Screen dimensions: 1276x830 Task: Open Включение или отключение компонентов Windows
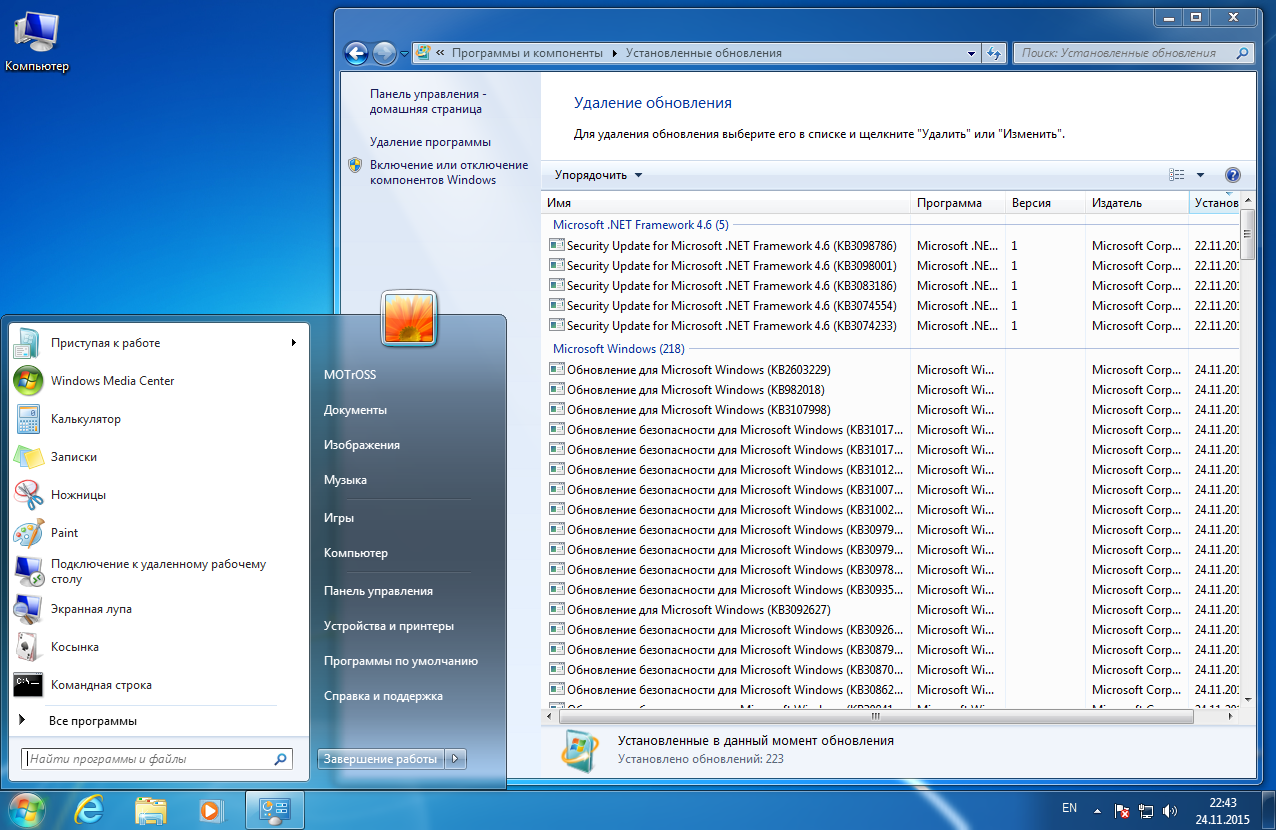(449, 172)
